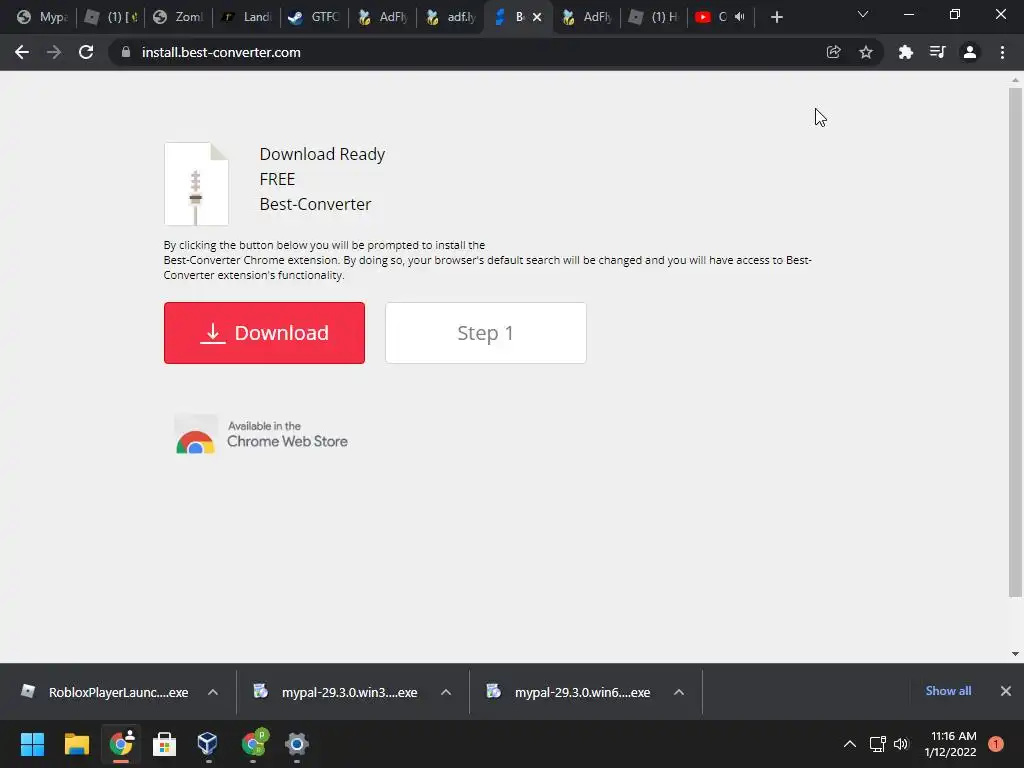Open the tab search dropdown arrow

(863, 14)
